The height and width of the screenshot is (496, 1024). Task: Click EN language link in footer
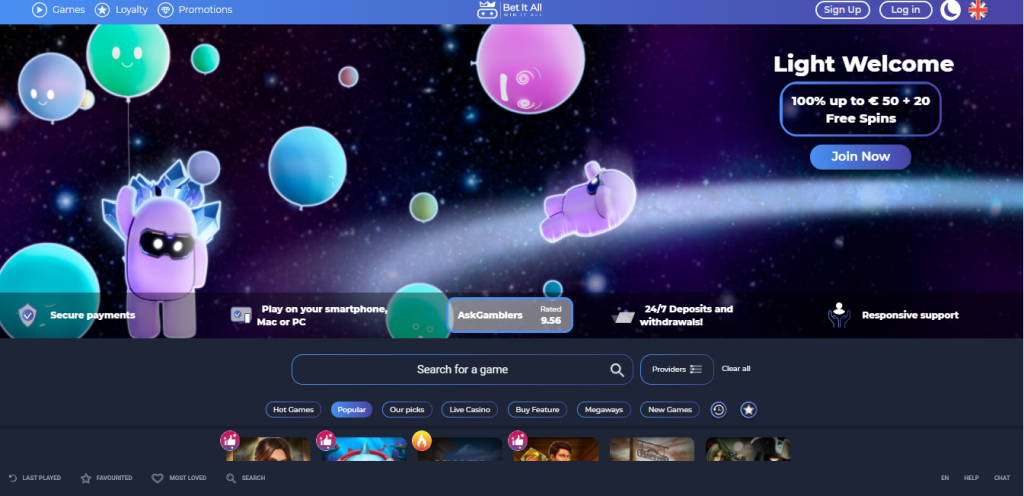[945, 478]
